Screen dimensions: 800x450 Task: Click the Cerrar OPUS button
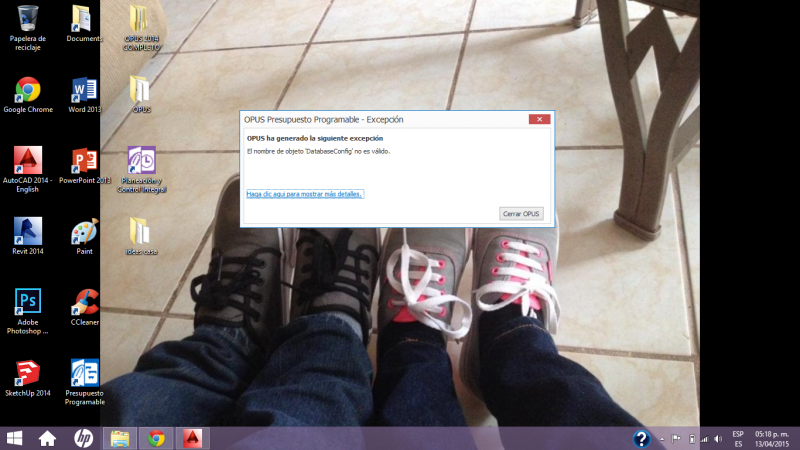521,214
